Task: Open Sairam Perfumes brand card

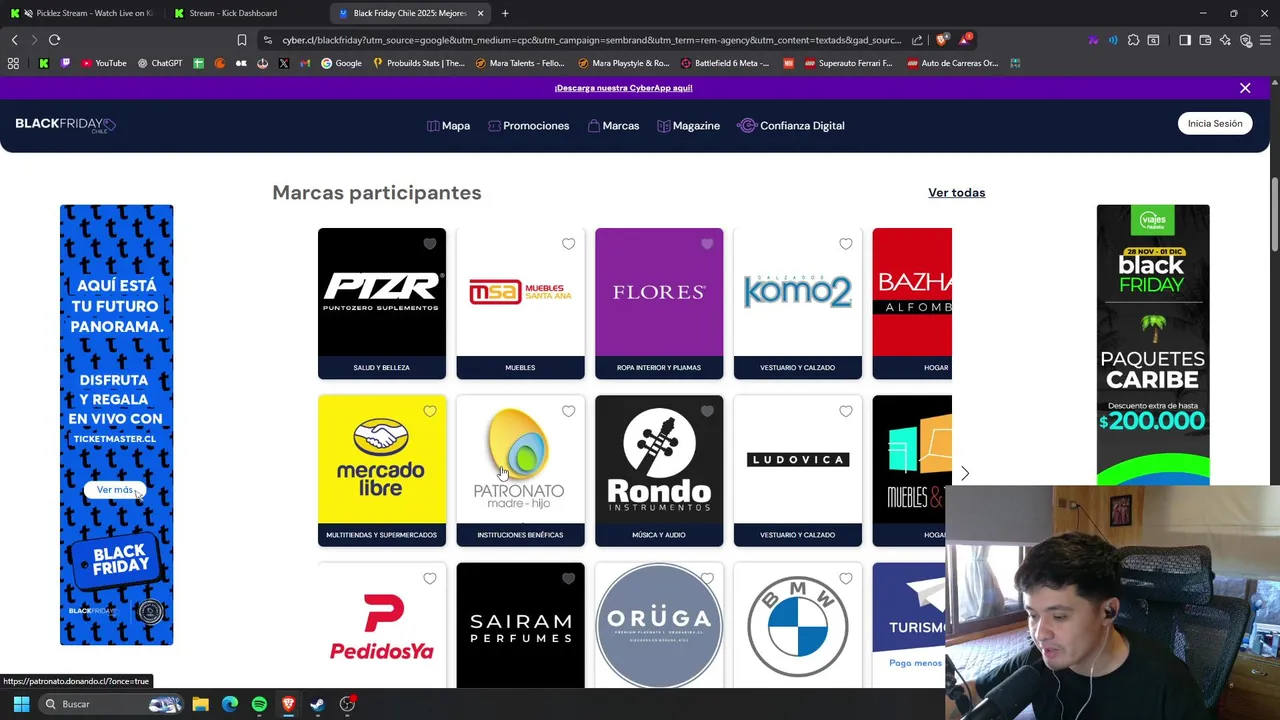Action: tap(520, 626)
